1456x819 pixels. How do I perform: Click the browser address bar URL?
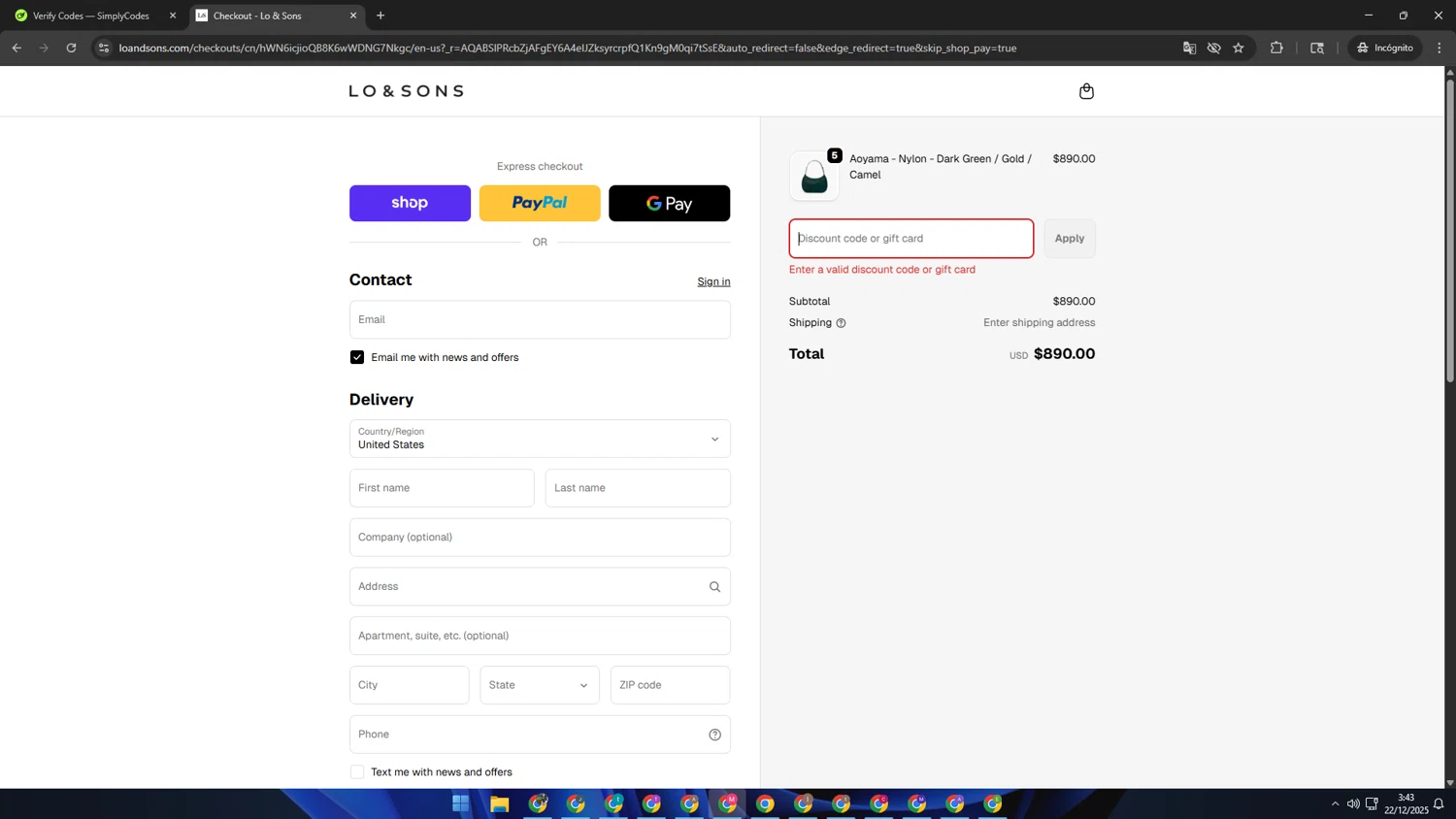[x=568, y=48]
